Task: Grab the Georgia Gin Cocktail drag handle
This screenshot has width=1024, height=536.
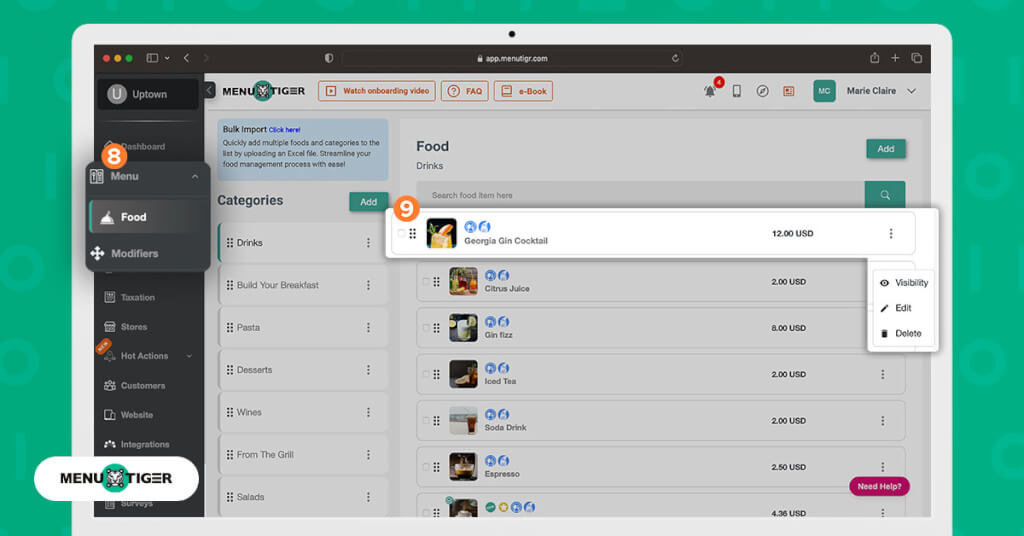Action: [x=413, y=234]
